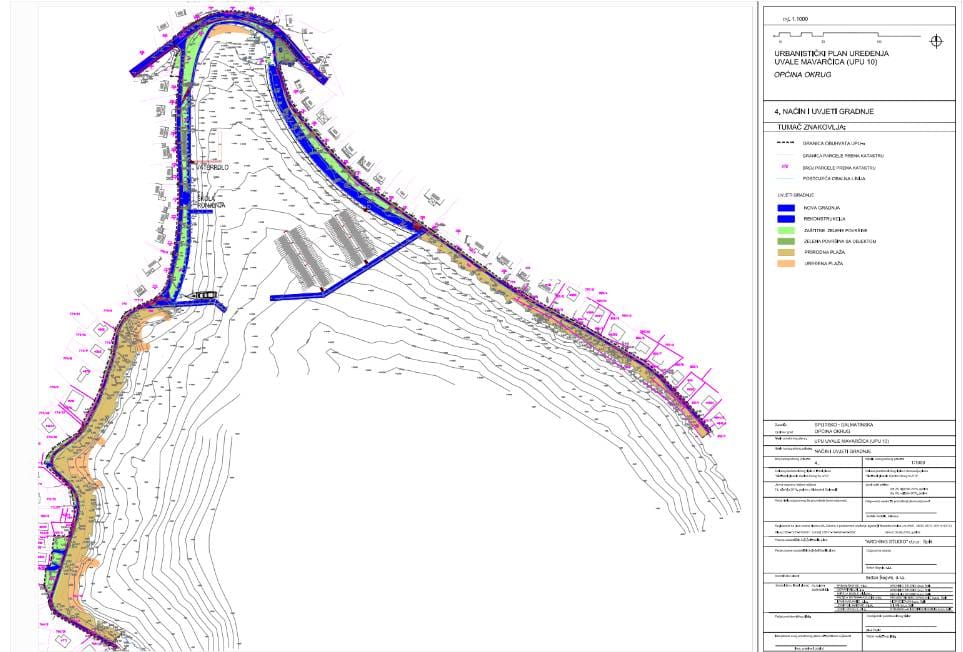Click the small boat symbol by the pier
Screen dimensions: 963x652
tap(203, 295)
